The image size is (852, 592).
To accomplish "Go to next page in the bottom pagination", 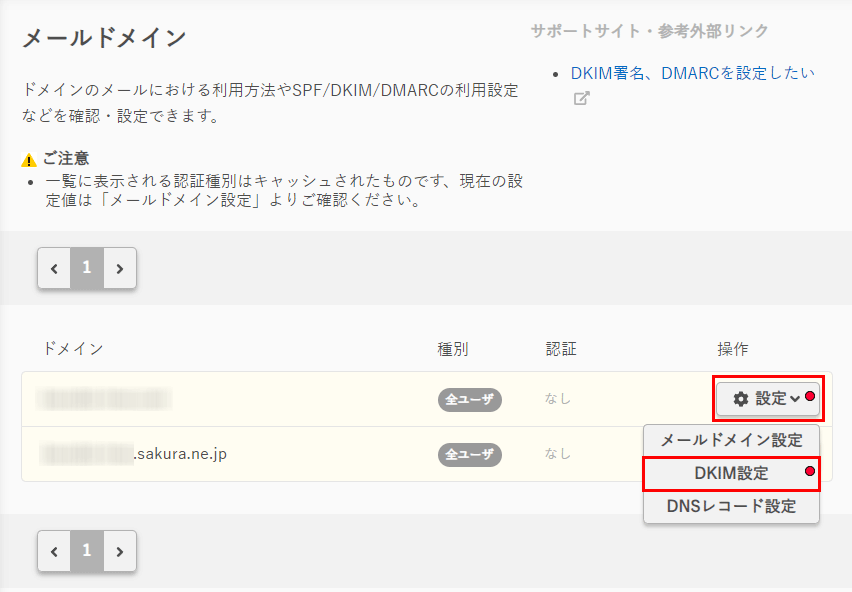I will pos(120,551).
